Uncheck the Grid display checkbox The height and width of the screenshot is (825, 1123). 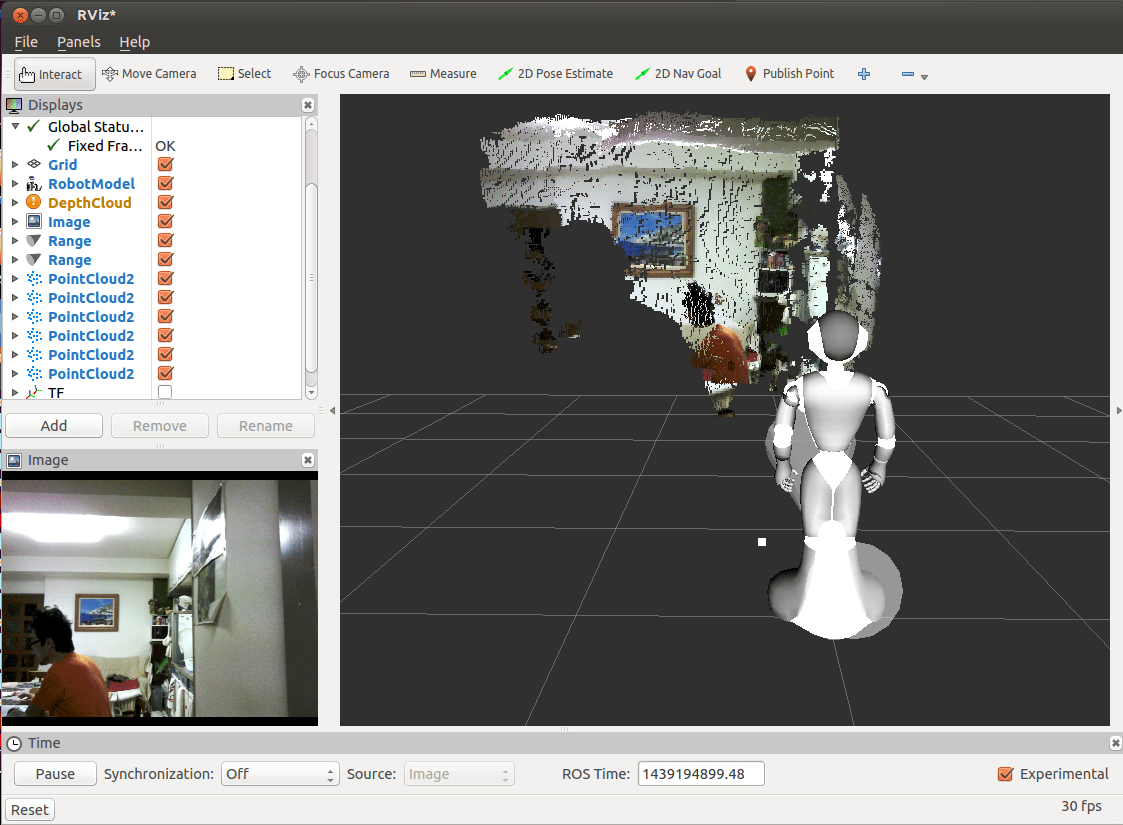pos(165,165)
